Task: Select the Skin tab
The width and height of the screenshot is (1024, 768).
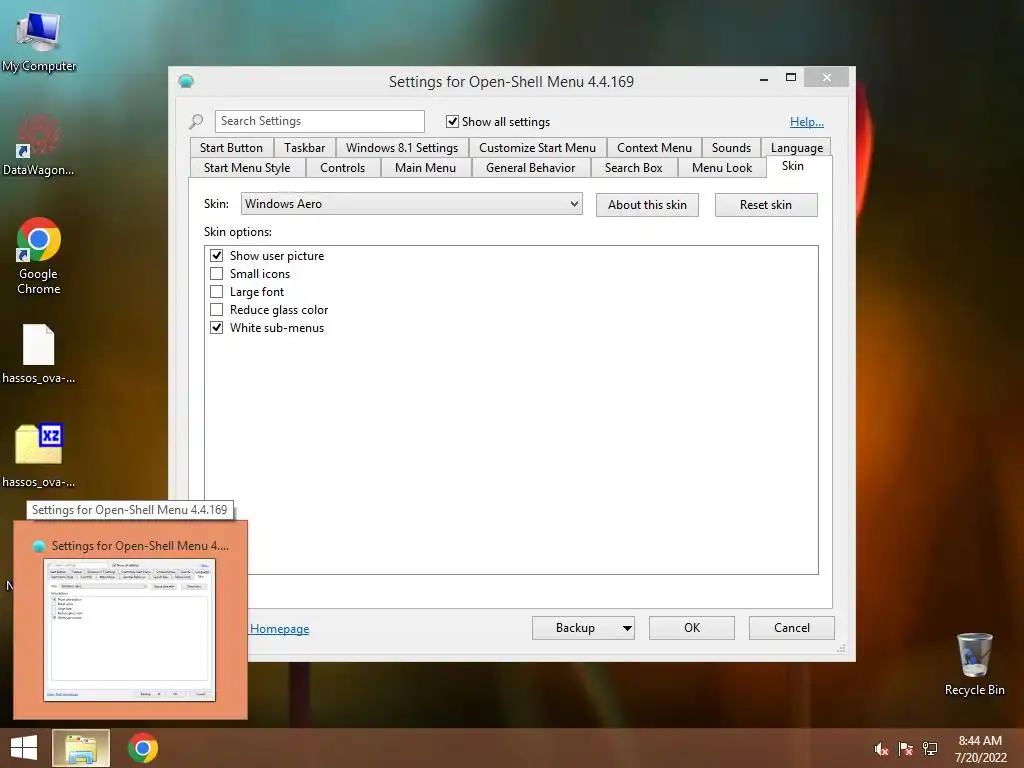Action: pyautogui.click(x=793, y=166)
